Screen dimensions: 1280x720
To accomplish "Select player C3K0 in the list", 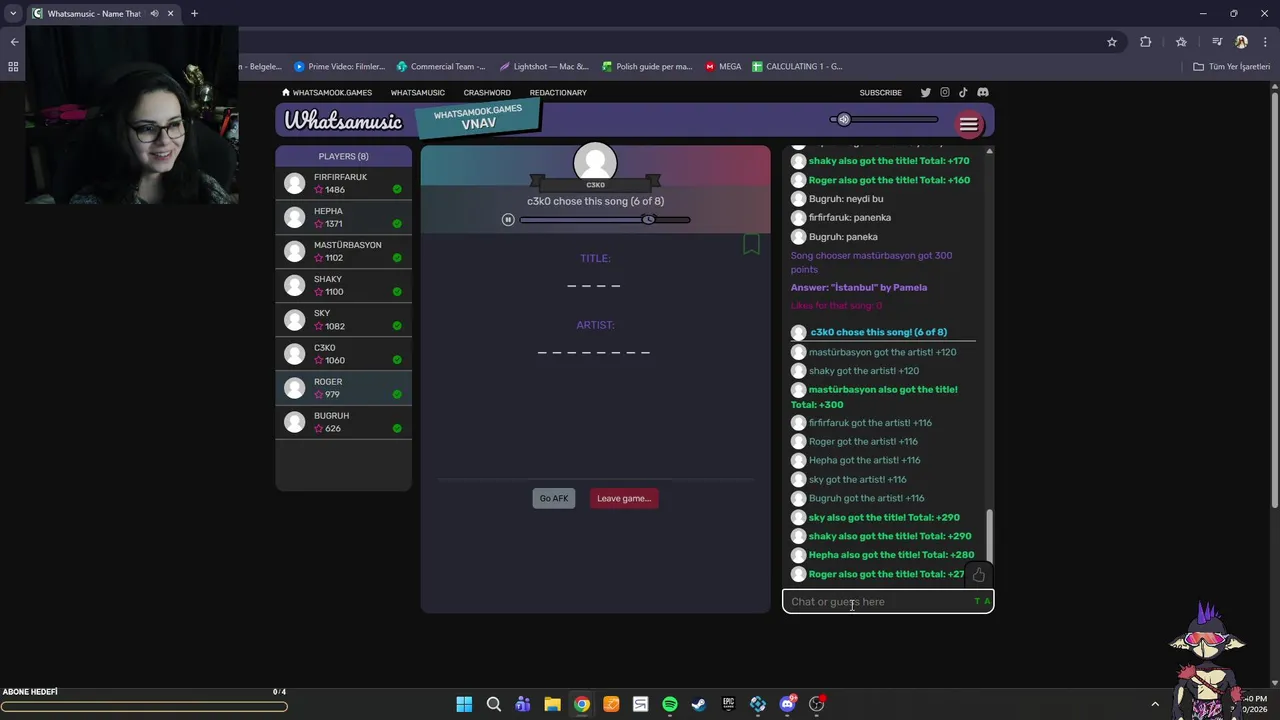I will coord(343,354).
